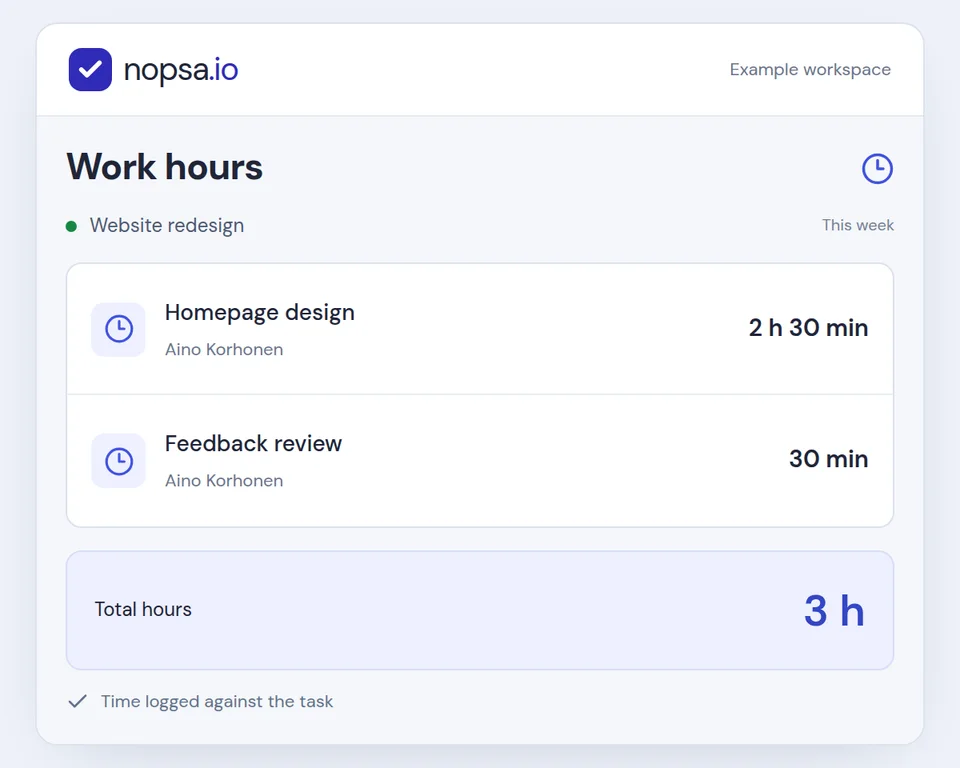Click the This week period label
Image resolution: width=960 pixels, height=768 pixels.
point(858,225)
